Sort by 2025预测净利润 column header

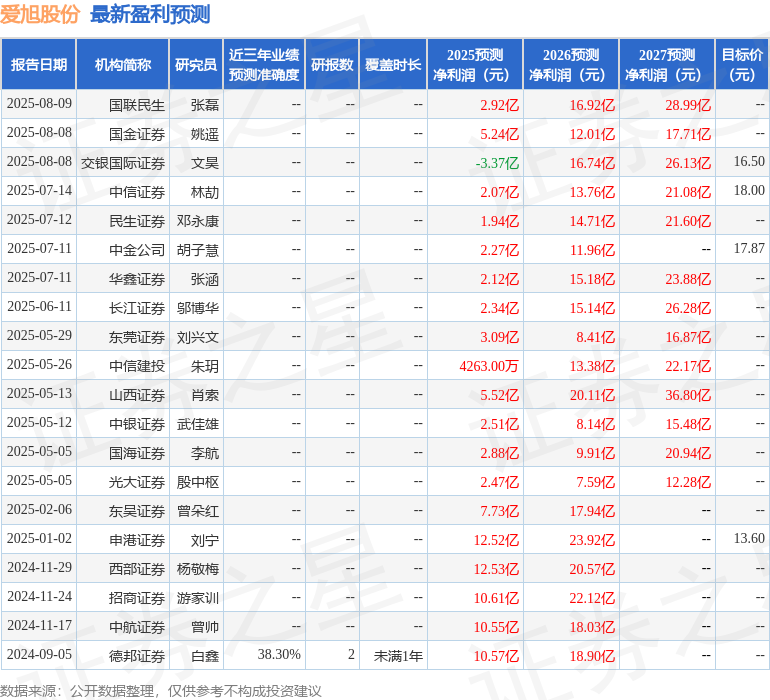point(475,65)
